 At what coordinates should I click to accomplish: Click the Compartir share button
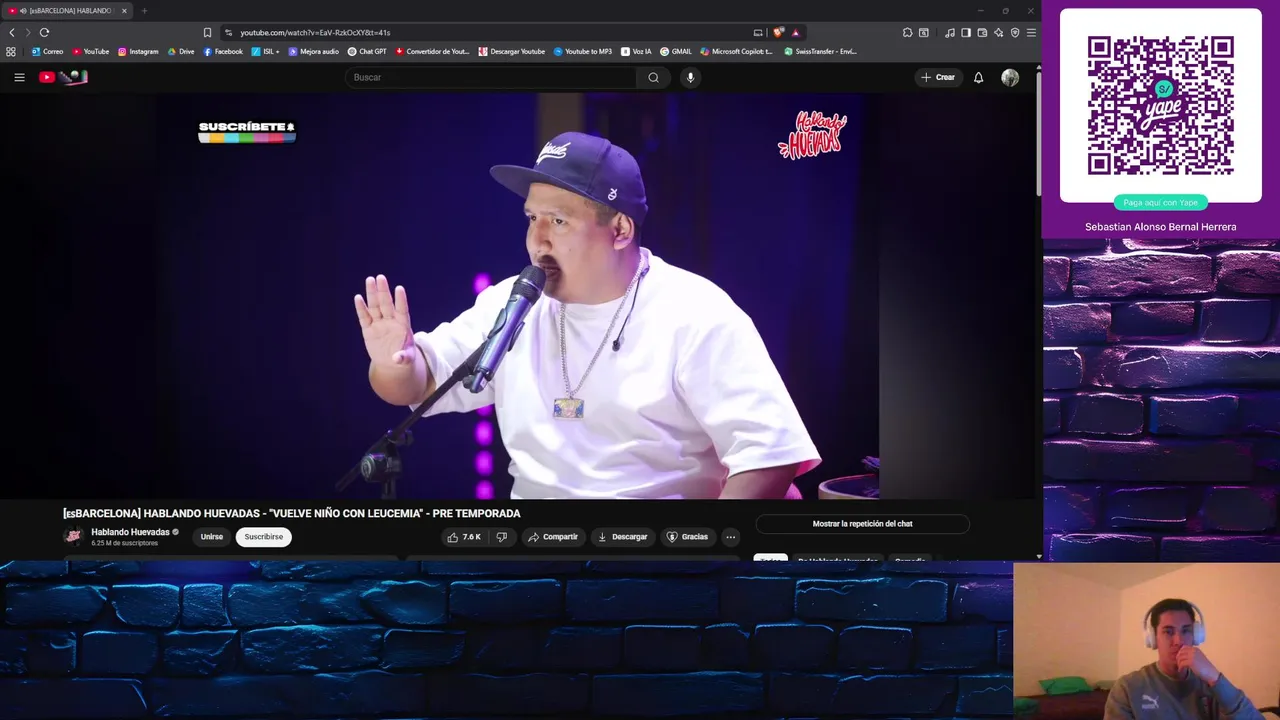[553, 537]
